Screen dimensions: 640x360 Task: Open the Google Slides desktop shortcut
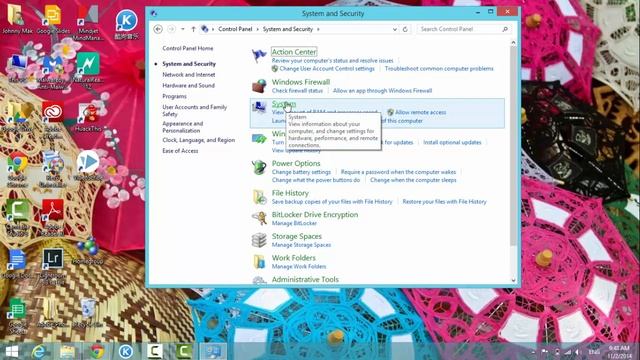tap(52, 19)
